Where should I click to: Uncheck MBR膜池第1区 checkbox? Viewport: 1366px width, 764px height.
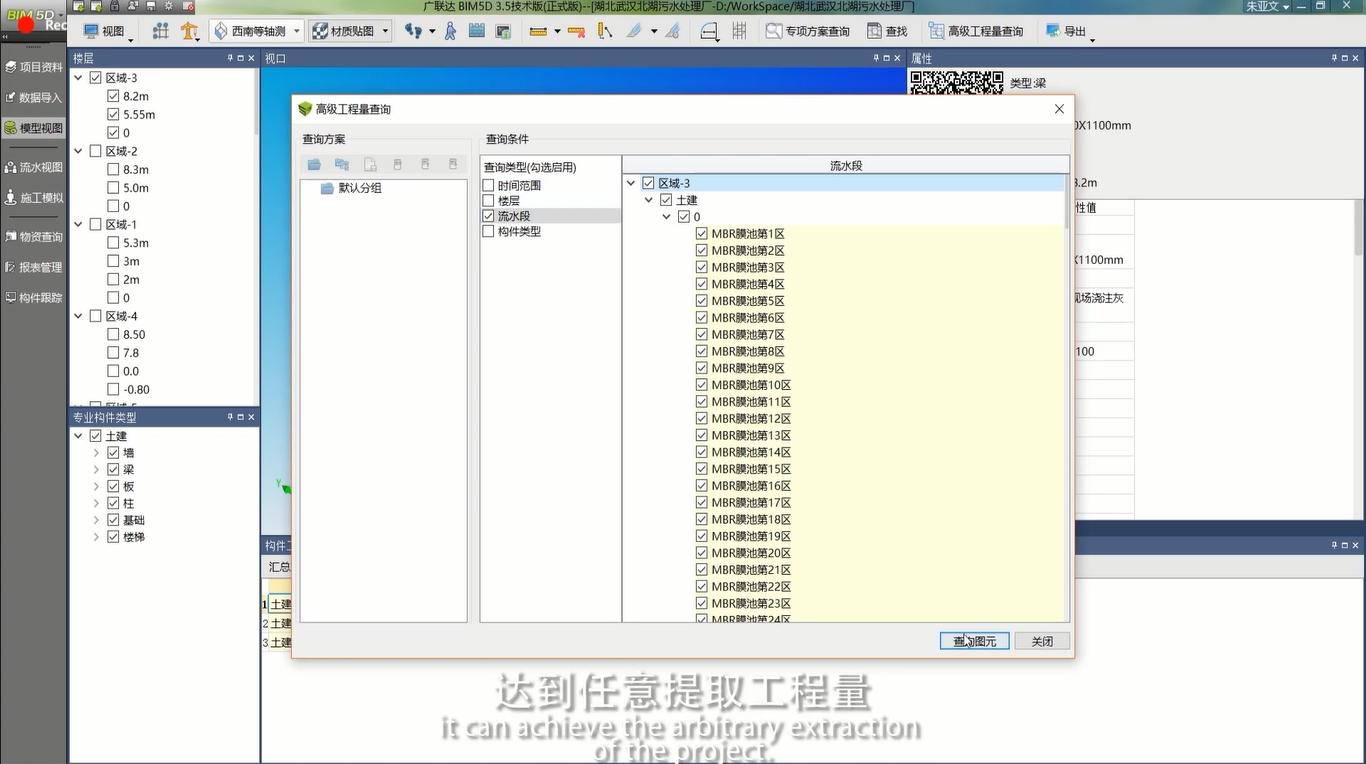pyautogui.click(x=702, y=234)
